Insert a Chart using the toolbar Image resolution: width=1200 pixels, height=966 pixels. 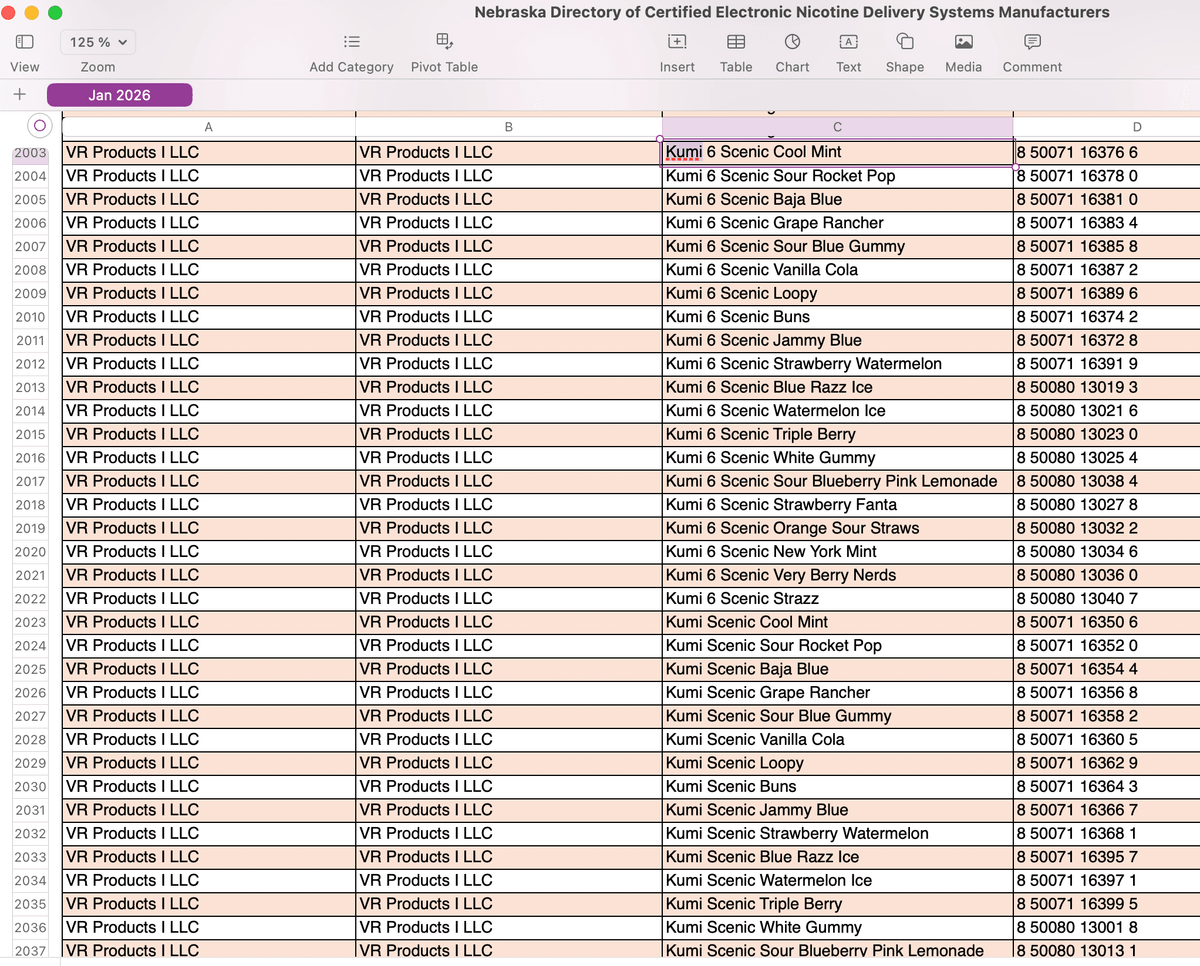point(792,42)
